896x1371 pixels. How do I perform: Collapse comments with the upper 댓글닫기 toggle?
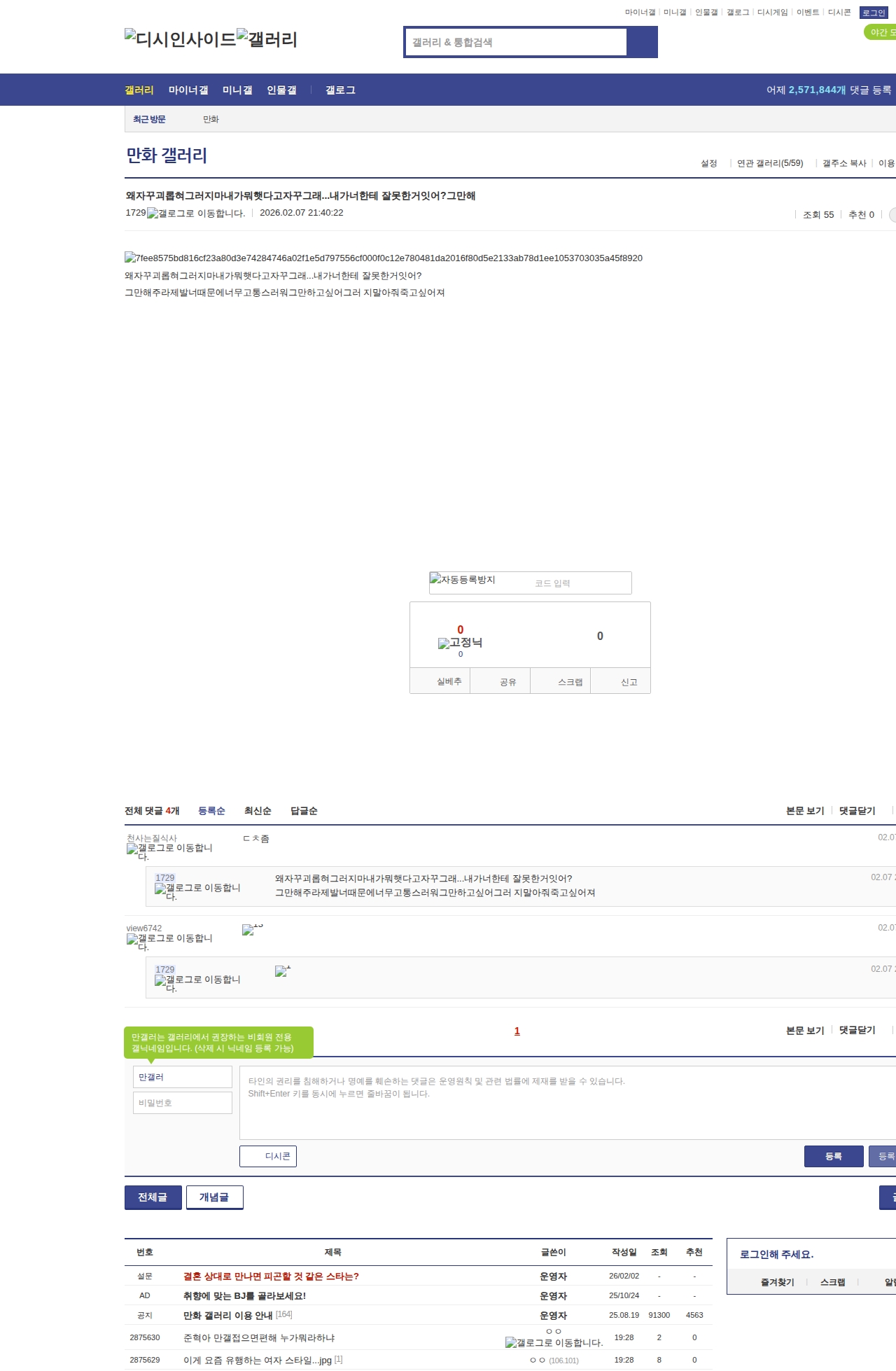click(857, 811)
